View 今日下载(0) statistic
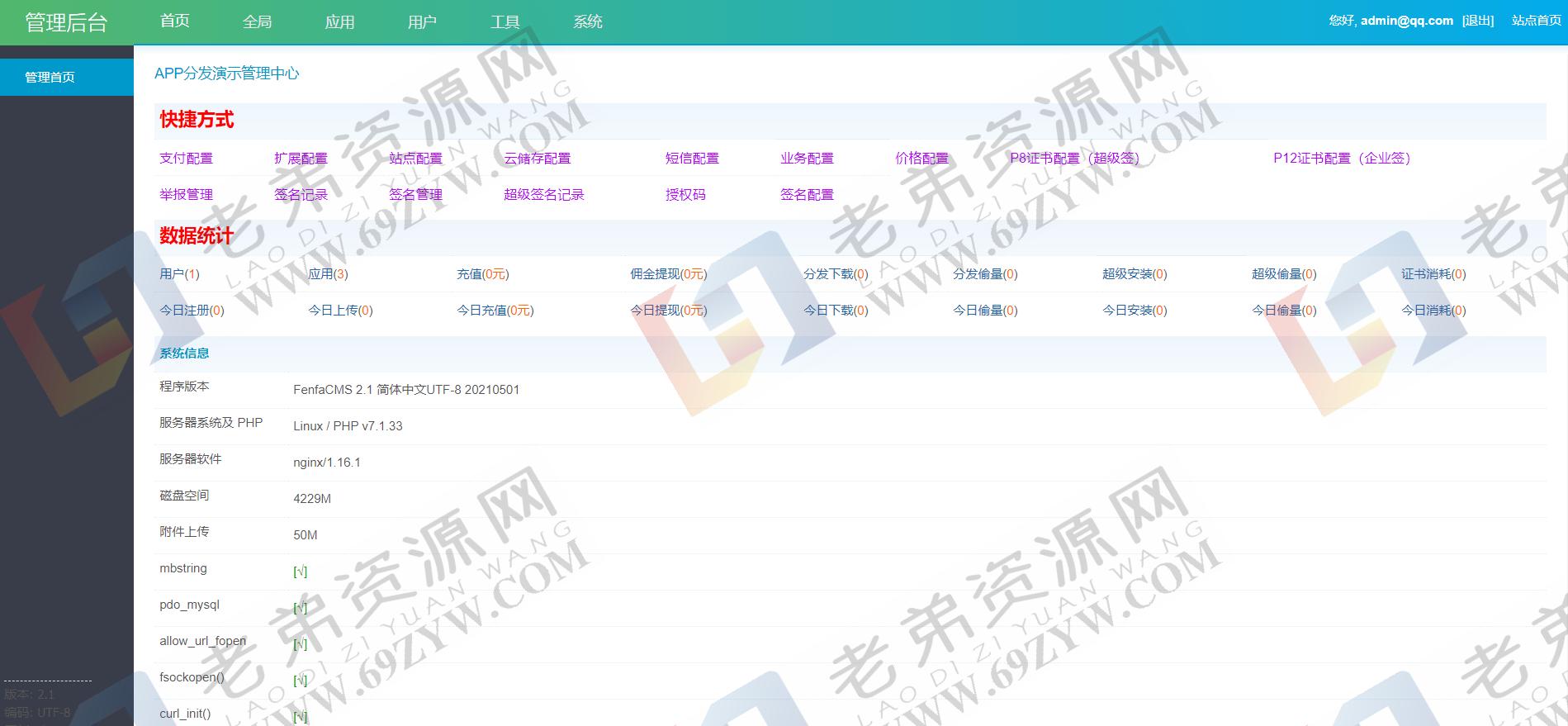Image resolution: width=1568 pixels, height=726 pixels. [x=836, y=310]
